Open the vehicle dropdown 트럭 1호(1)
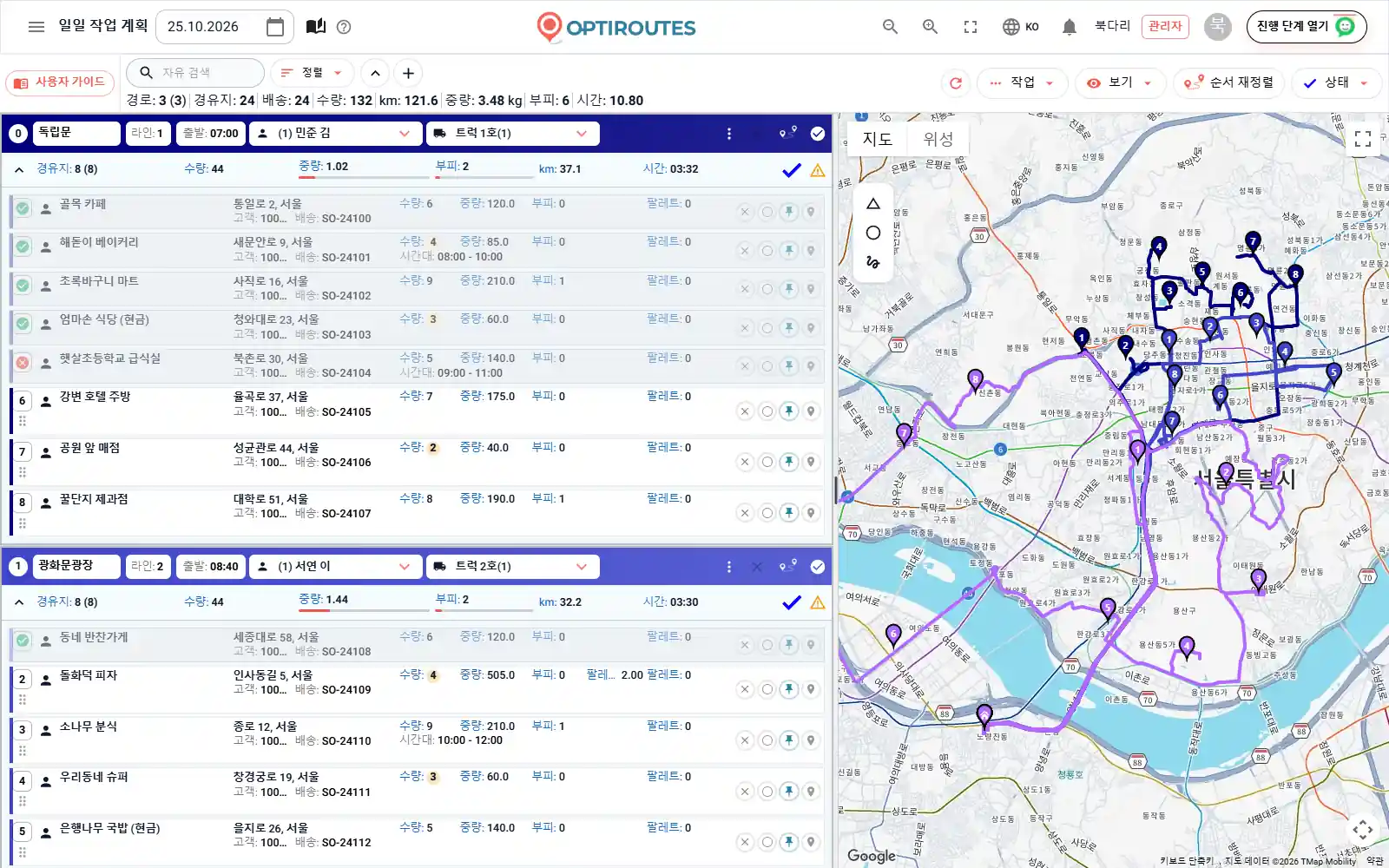Screen dimensions: 1389x868 [512, 134]
